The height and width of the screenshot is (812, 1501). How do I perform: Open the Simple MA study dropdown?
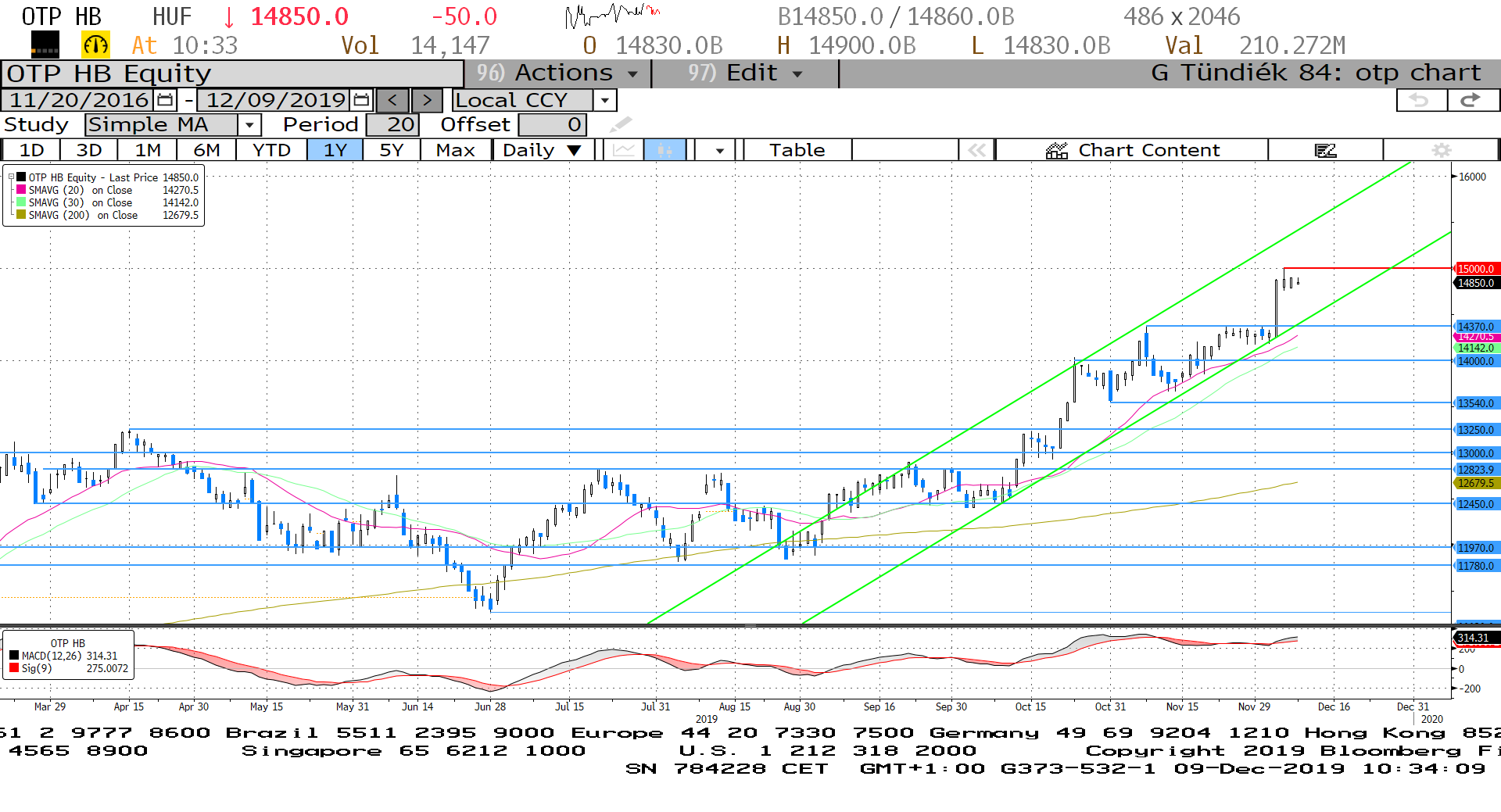tap(249, 124)
